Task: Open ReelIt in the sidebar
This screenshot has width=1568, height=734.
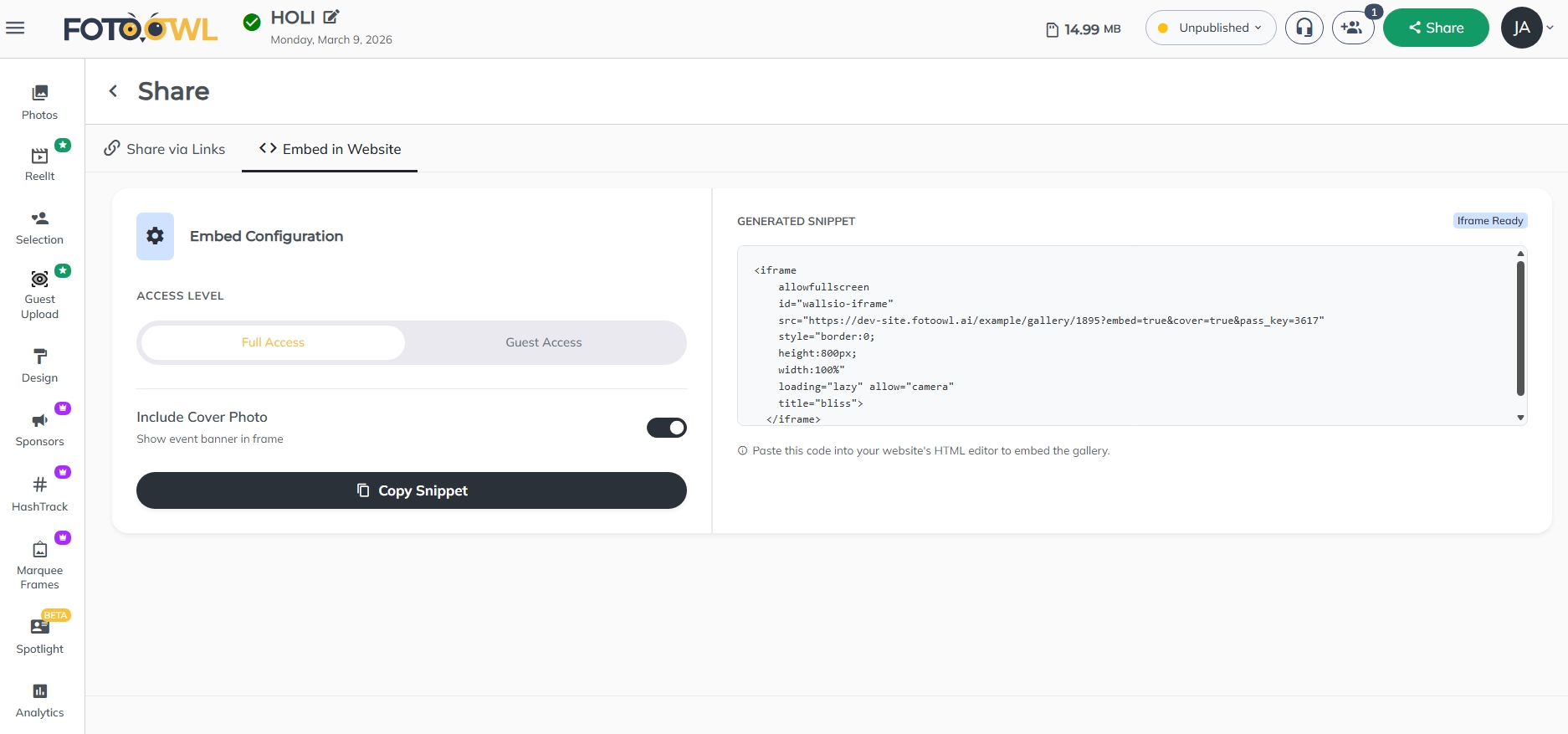Action: 40,164
